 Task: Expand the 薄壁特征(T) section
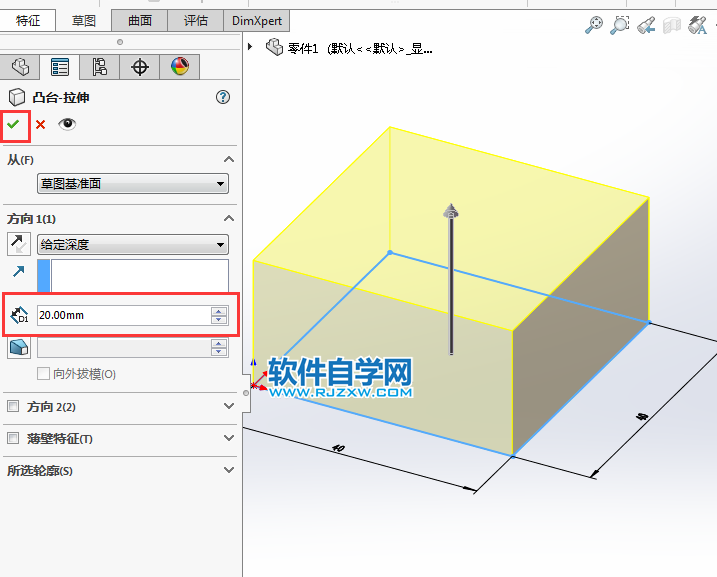pyautogui.click(x=229, y=438)
